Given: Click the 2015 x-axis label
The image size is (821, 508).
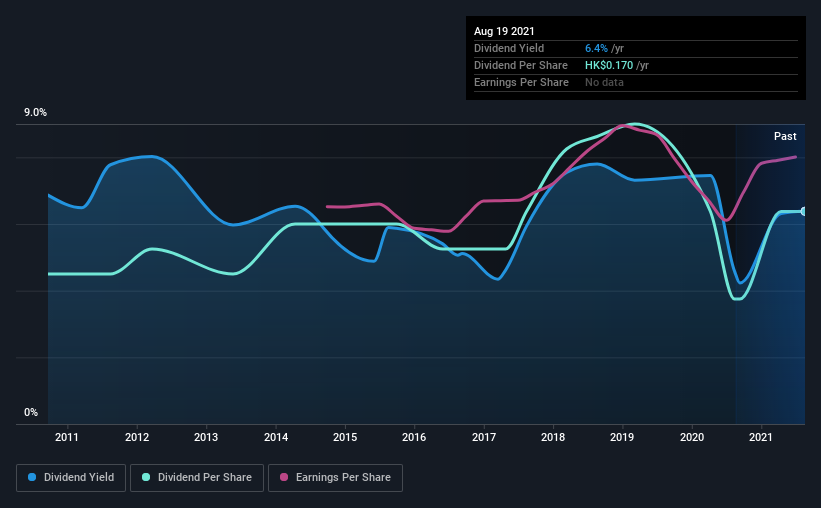Looking at the screenshot, I should point(345,437).
